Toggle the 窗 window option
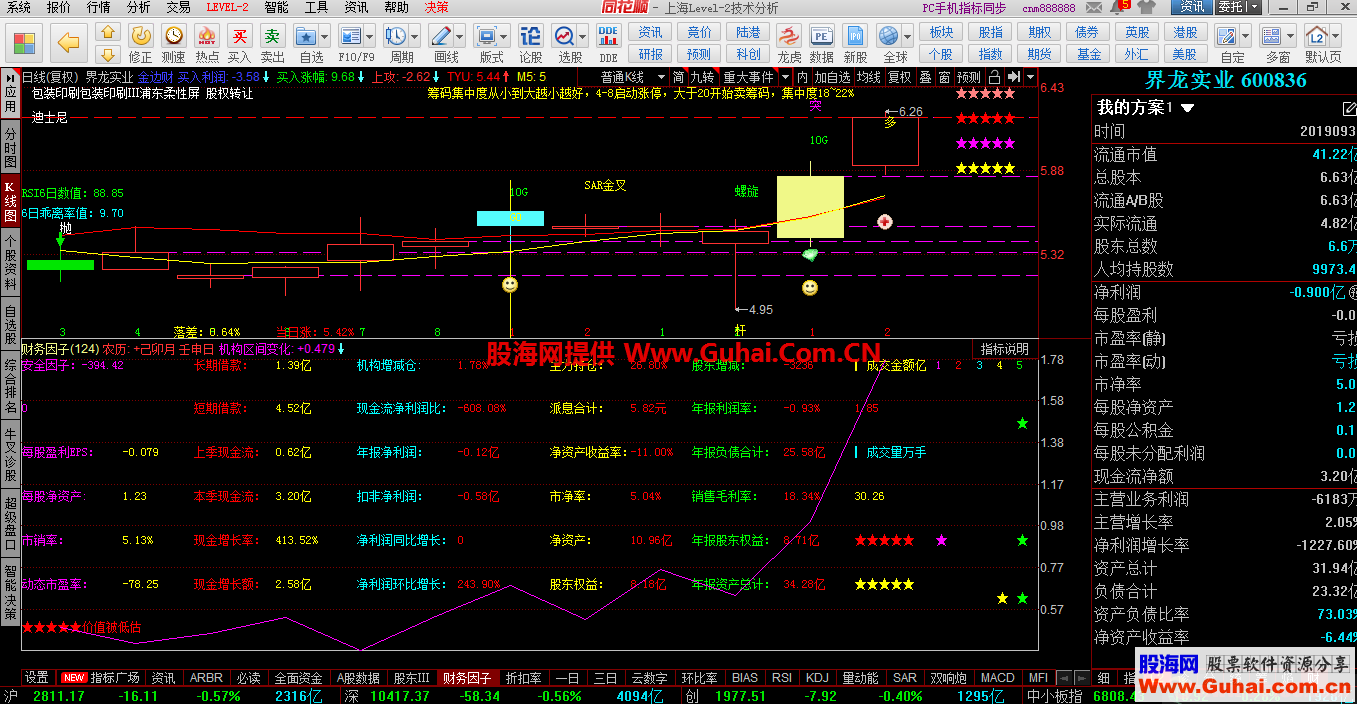1357x704 pixels. click(x=944, y=77)
